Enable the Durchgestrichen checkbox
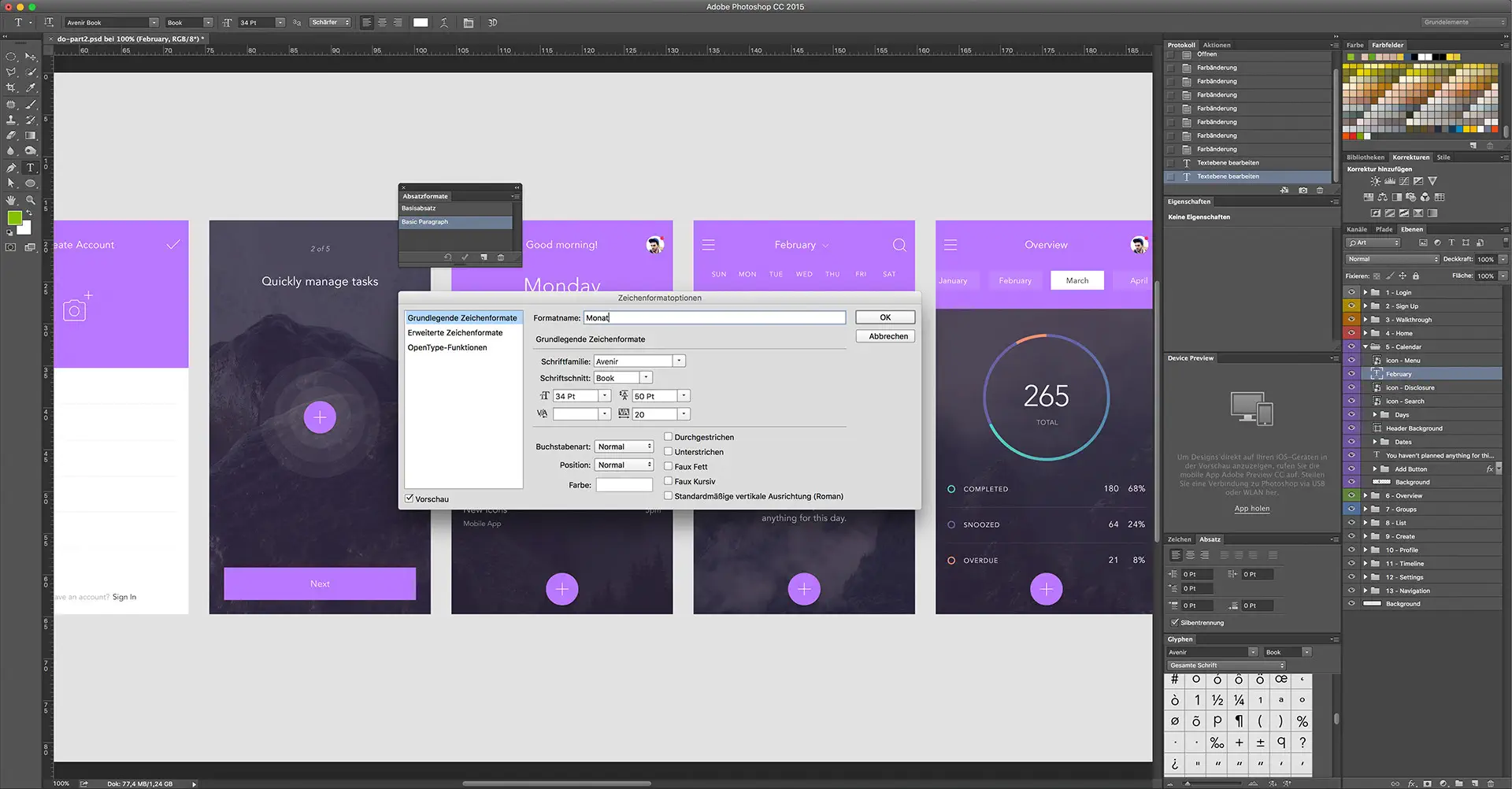Viewport: 1512px width, 789px height. coord(668,437)
